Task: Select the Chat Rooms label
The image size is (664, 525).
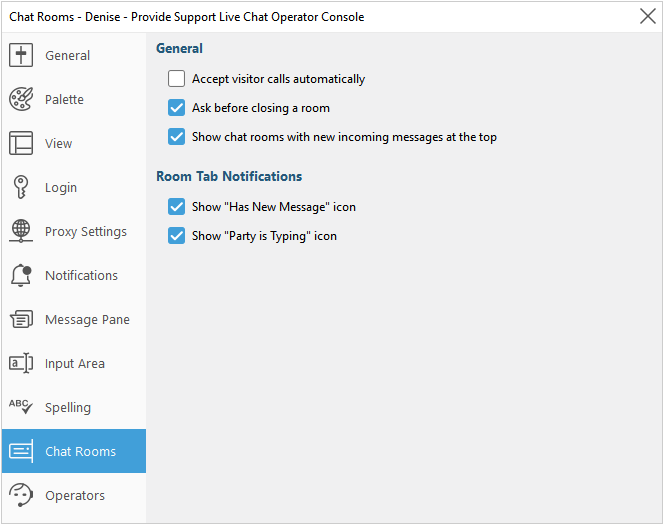Action: 80,451
